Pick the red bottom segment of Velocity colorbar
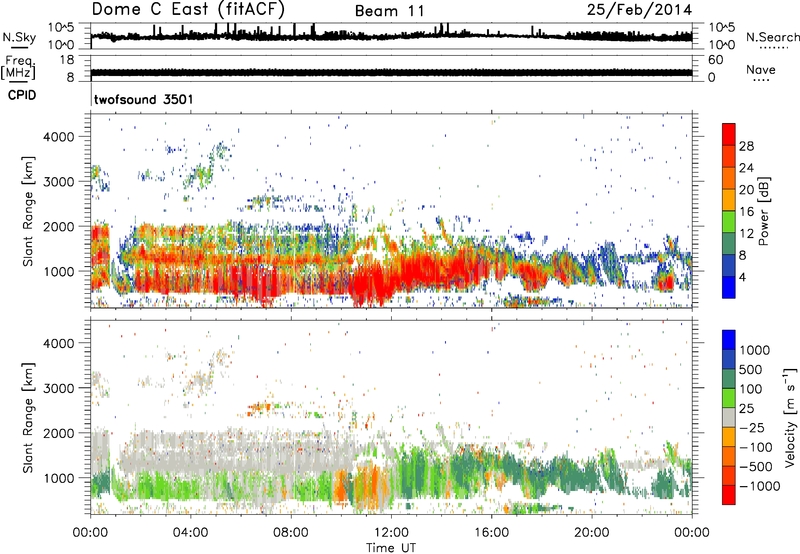 pos(729,495)
